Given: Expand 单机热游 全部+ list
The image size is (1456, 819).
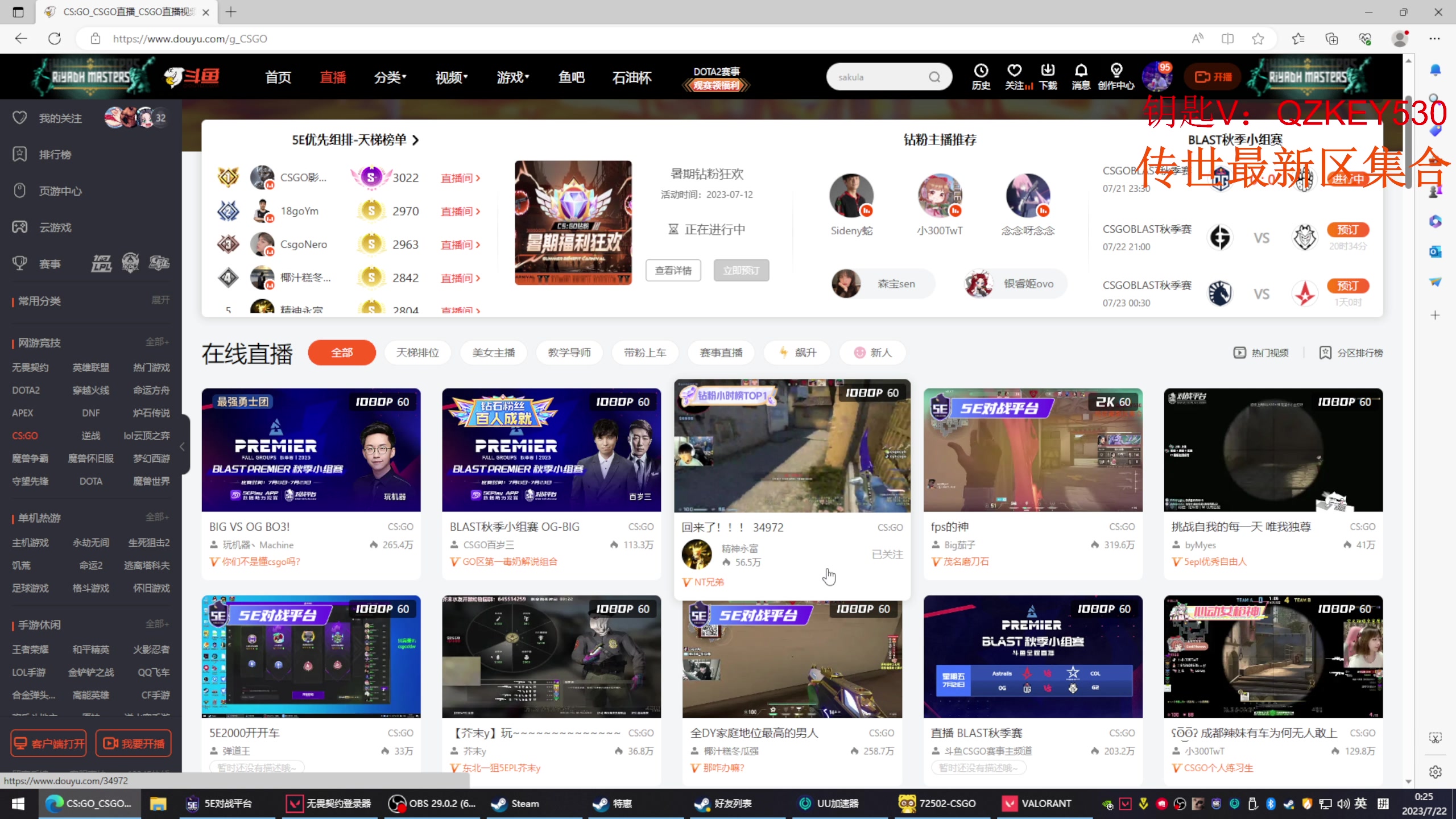Looking at the screenshot, I should 158,517.
